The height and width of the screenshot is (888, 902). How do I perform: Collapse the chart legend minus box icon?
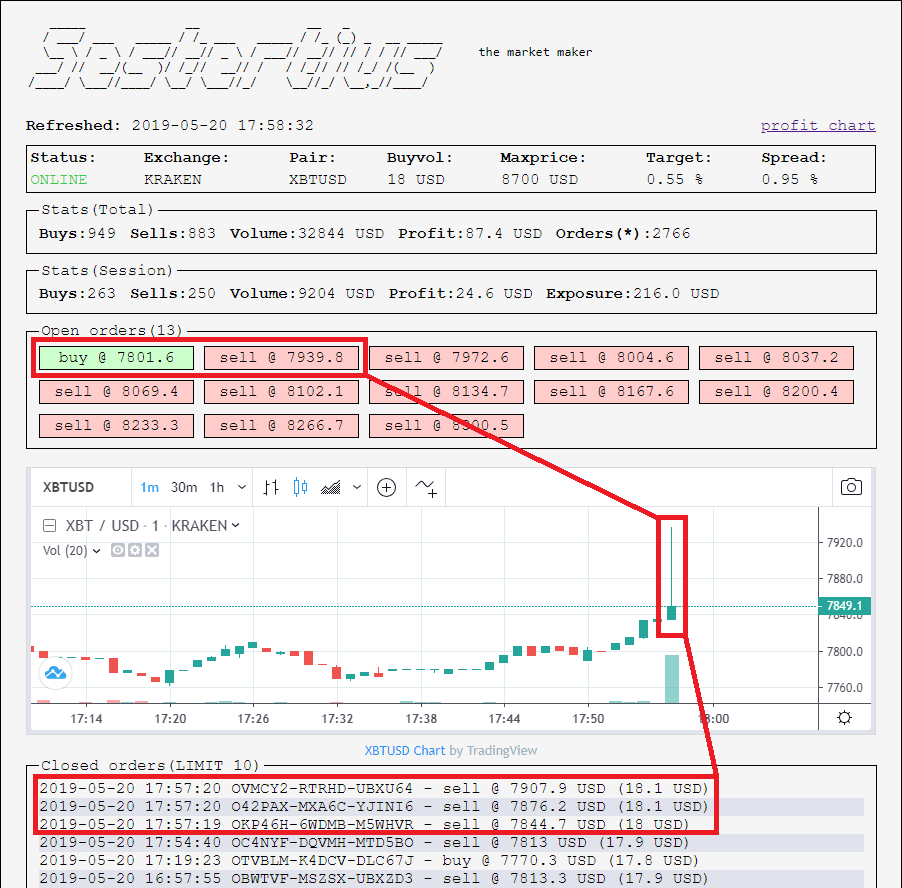coord(50,526)
